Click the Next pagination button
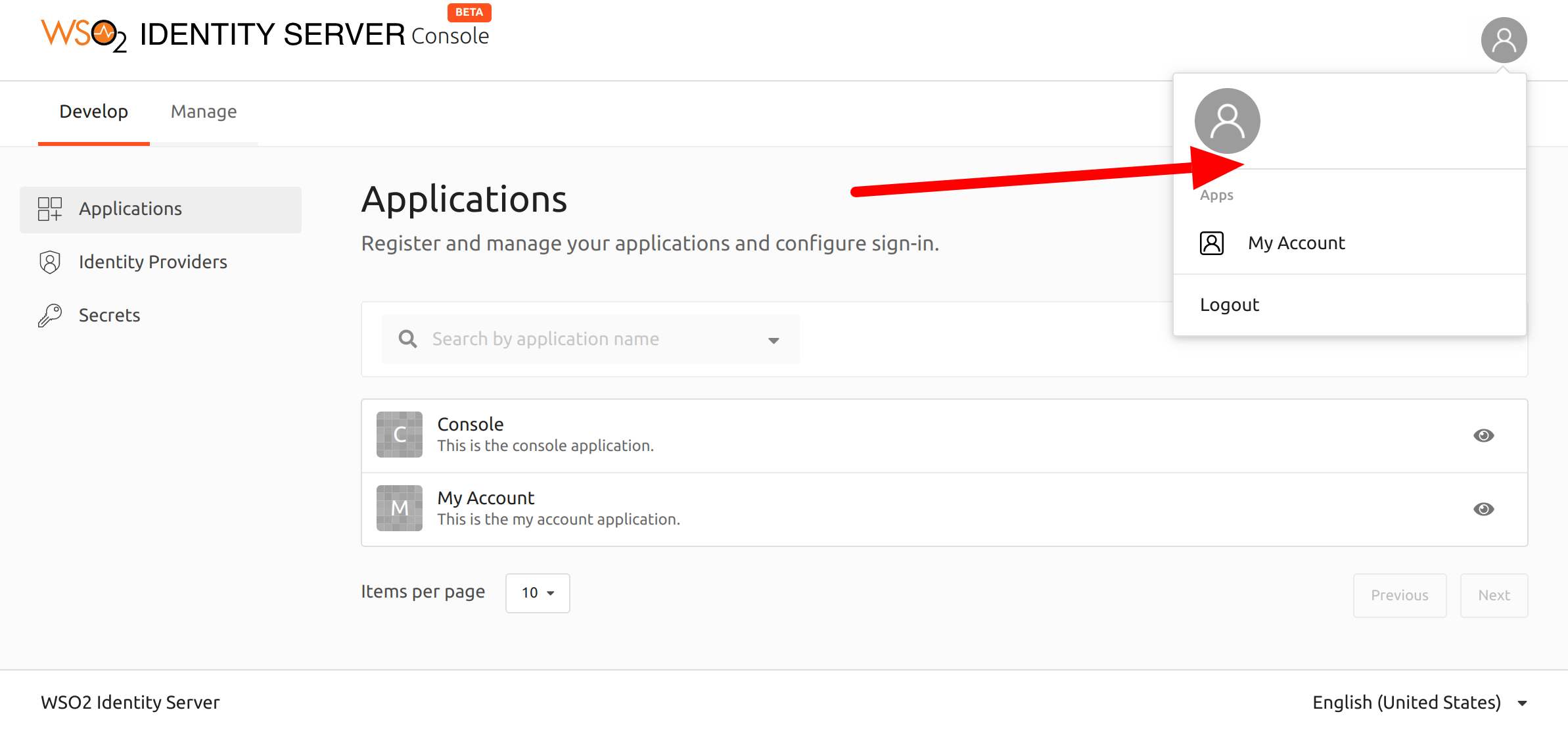Viewport: 1568px width, 735px height. [1494, 596]
